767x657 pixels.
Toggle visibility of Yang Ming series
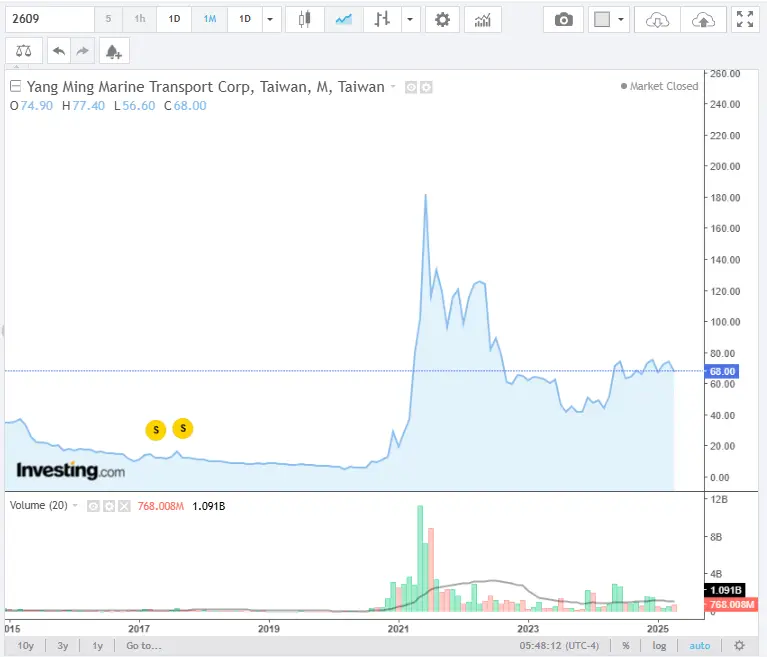411,87
